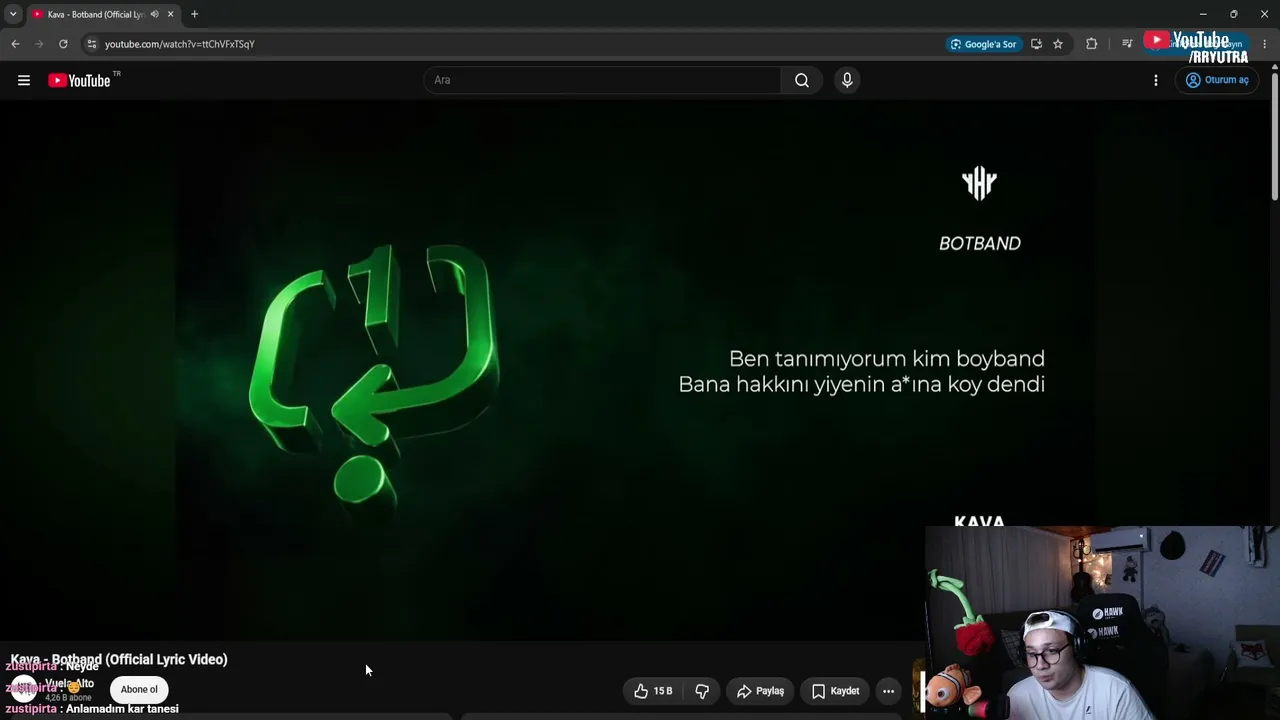
Task: Click the video title Kava - Botband
Action: (x=119, y=660)
